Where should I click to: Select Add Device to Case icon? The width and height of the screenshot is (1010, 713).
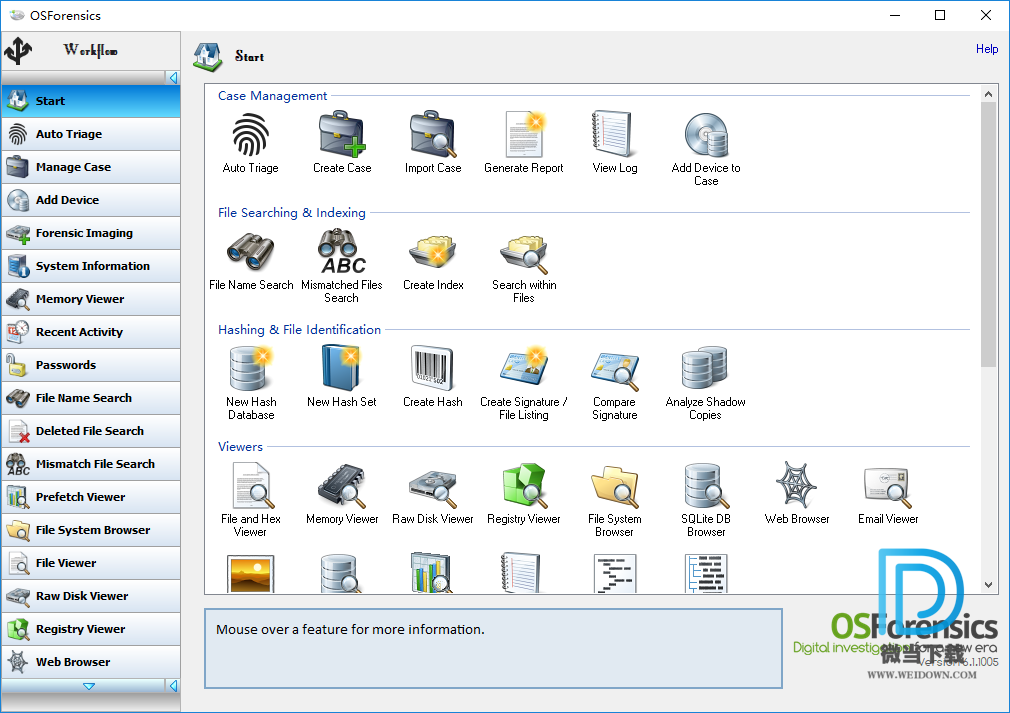tap(706, 135)
